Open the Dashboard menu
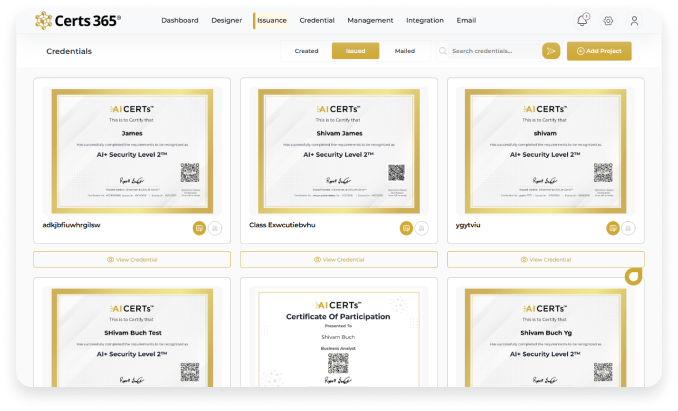 (179, 20)
